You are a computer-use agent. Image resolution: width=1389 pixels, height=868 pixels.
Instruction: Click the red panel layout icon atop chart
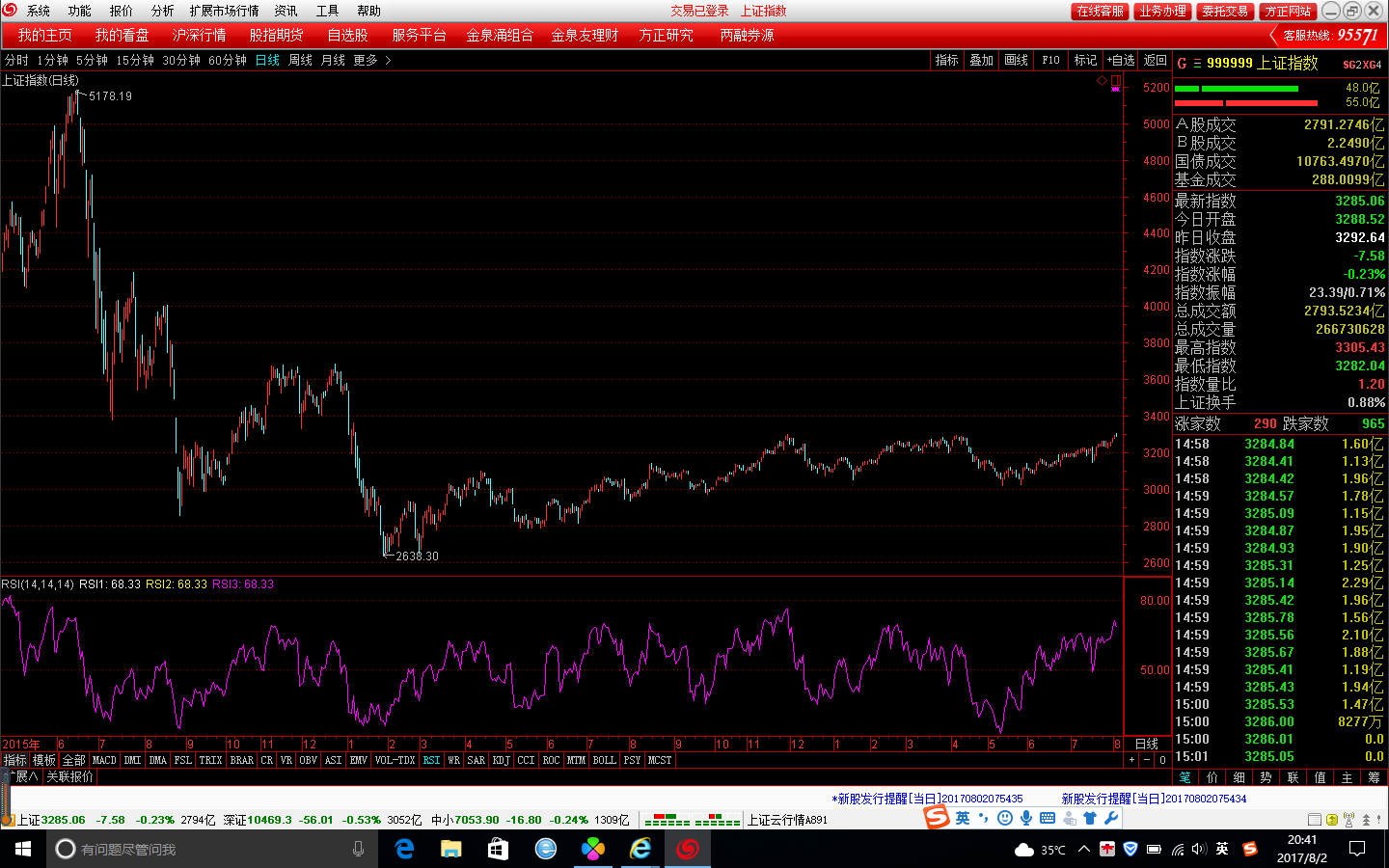(x=1116, y=82)
